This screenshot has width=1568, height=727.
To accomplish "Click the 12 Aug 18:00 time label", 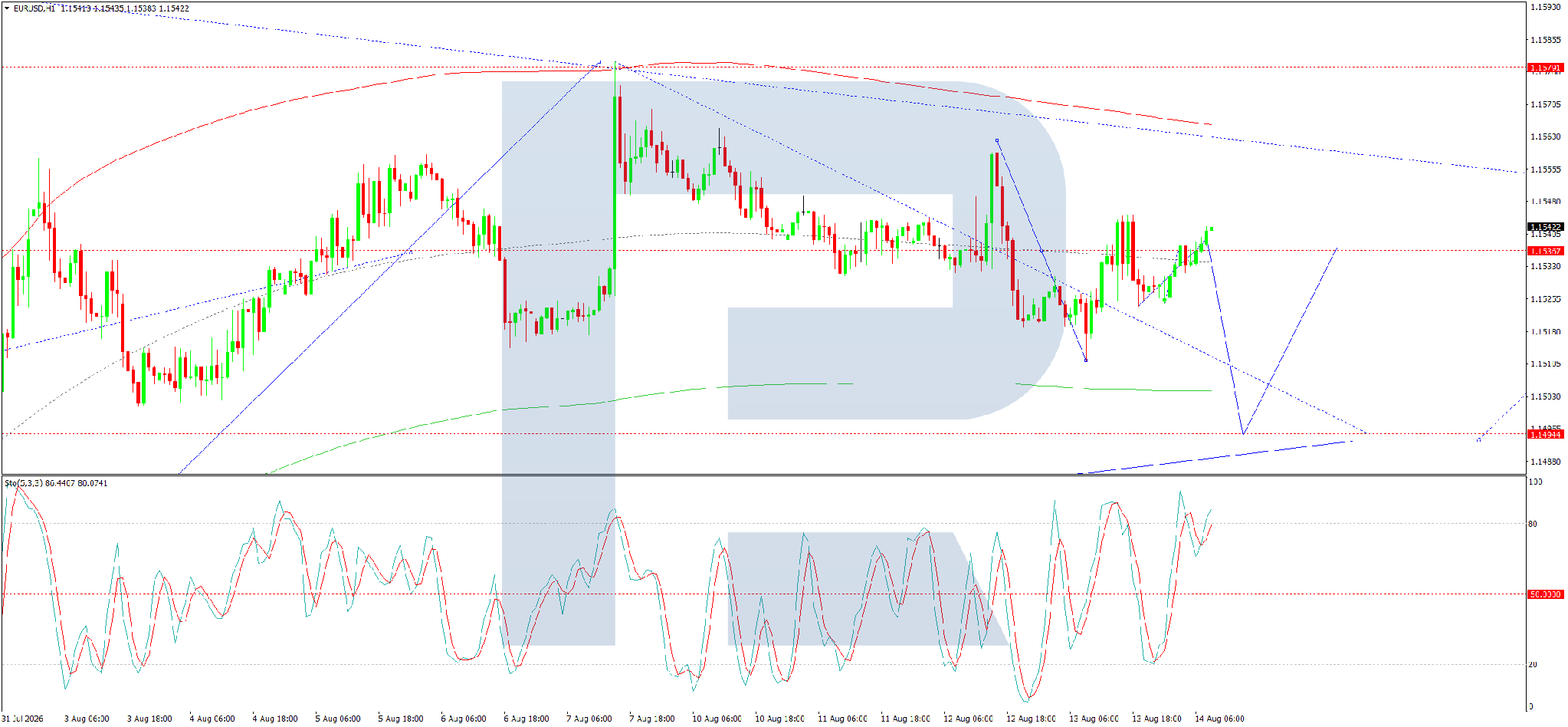I will pos(1032,719).
